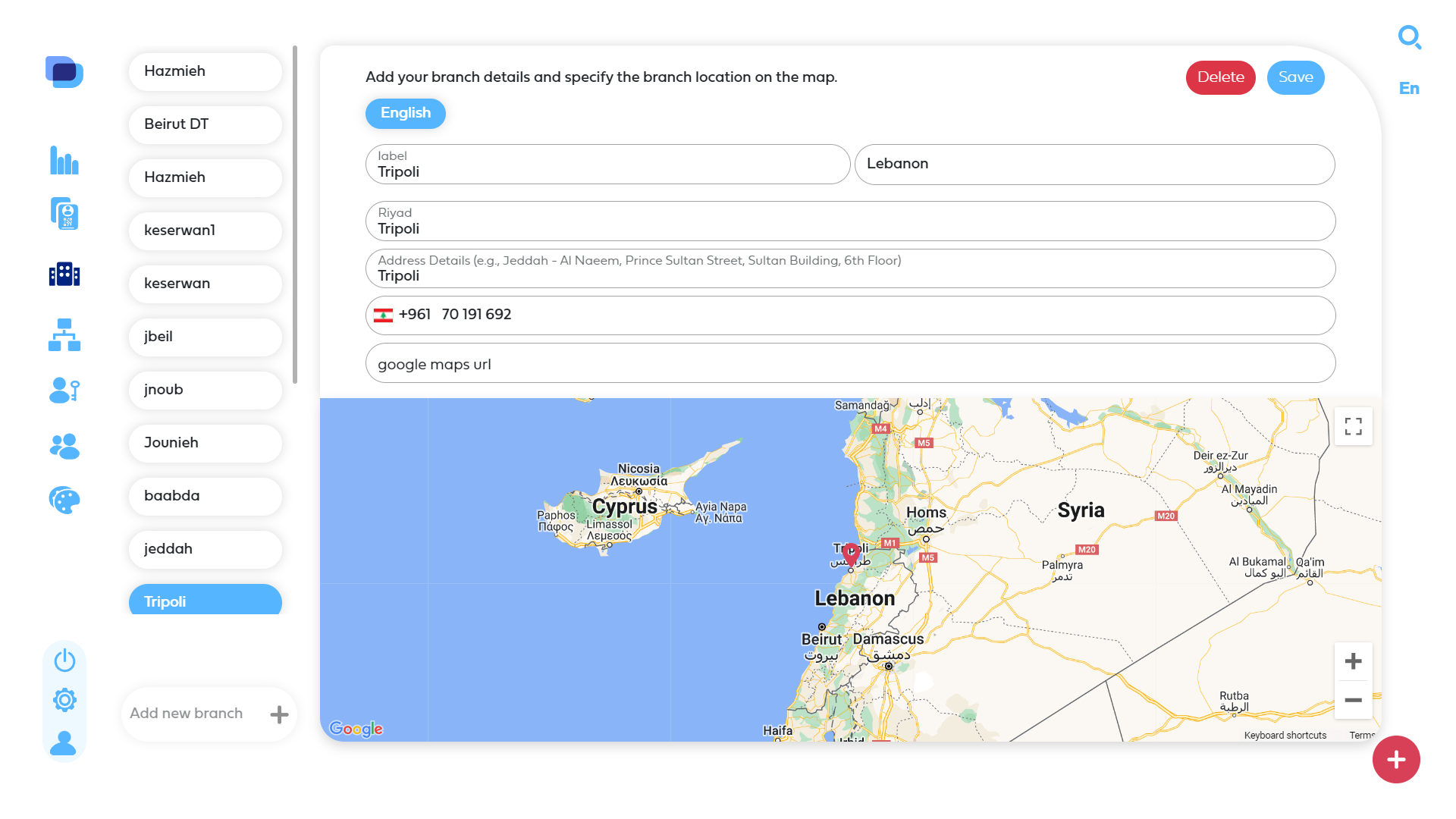Viewport: 1456px width, 819px height.
Task: Click the search magnifier icon
Action: click(1410, 37)
